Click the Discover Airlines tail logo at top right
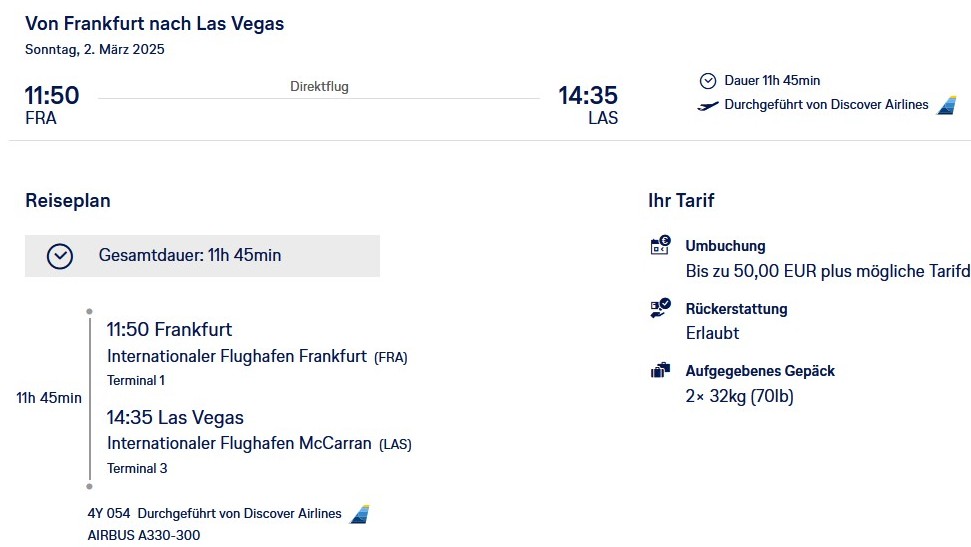Screen dimensions: 971x547 click(947, 105)
